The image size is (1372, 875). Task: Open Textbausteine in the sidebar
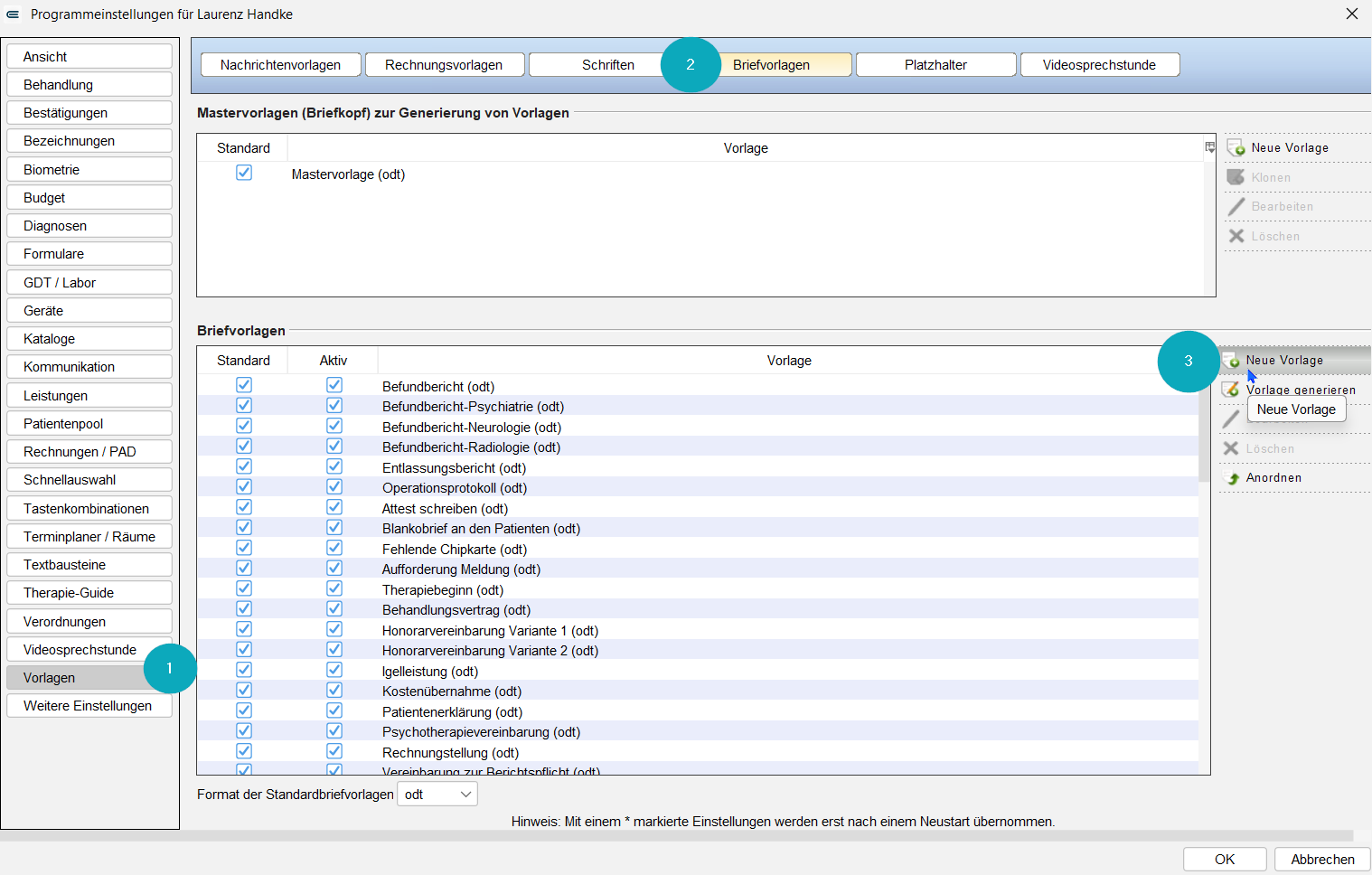pyautogui.click(x=89, y=565)
